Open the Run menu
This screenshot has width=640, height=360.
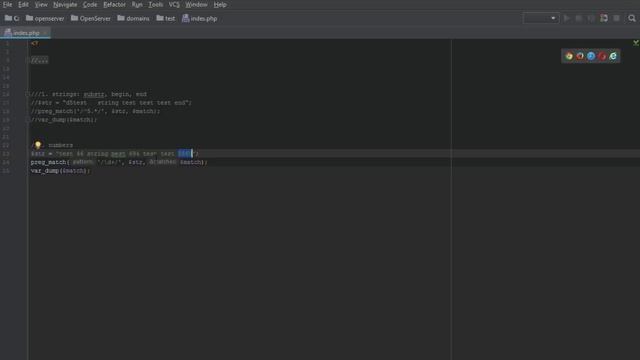137,4
